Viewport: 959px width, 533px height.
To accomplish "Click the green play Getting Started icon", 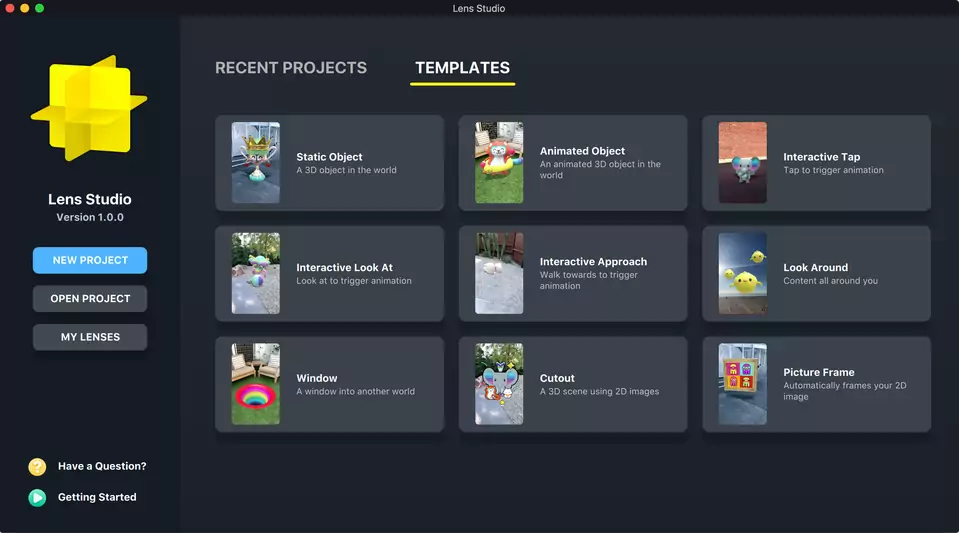I will tap(37, 497).
